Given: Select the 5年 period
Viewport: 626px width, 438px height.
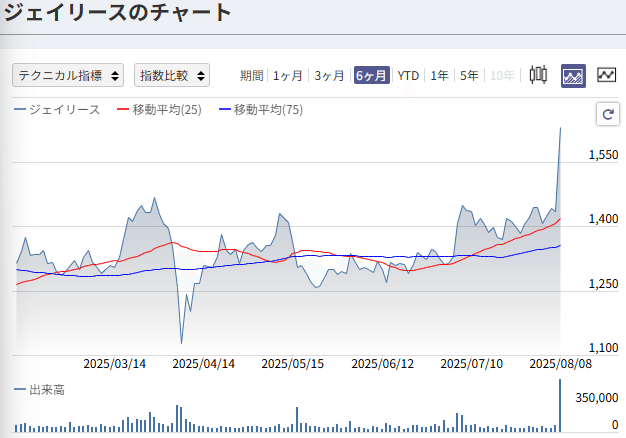Looking at the screenshot, I should pyautogui.click(x=469, y=75).
